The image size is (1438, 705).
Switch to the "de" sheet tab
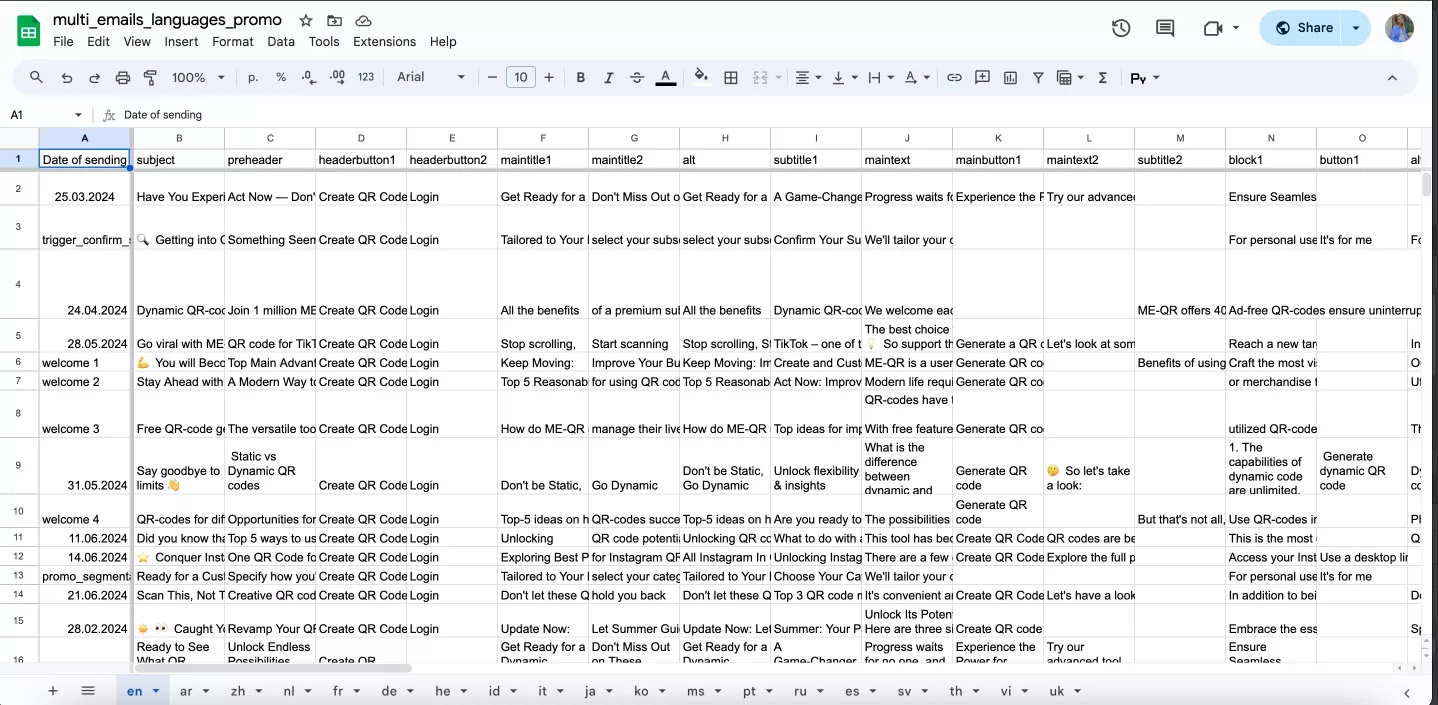(x=395, y=691)
